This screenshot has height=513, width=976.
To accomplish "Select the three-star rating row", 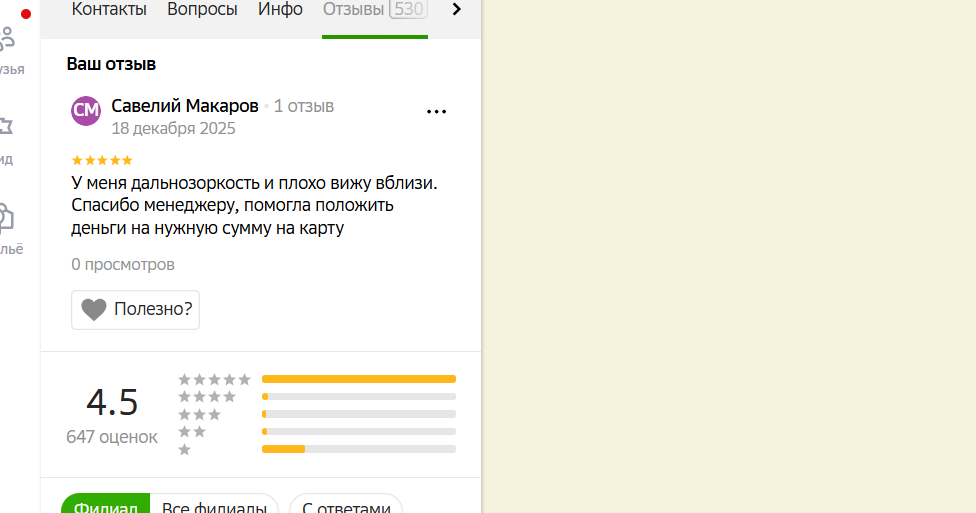I will tap(317, 414).
